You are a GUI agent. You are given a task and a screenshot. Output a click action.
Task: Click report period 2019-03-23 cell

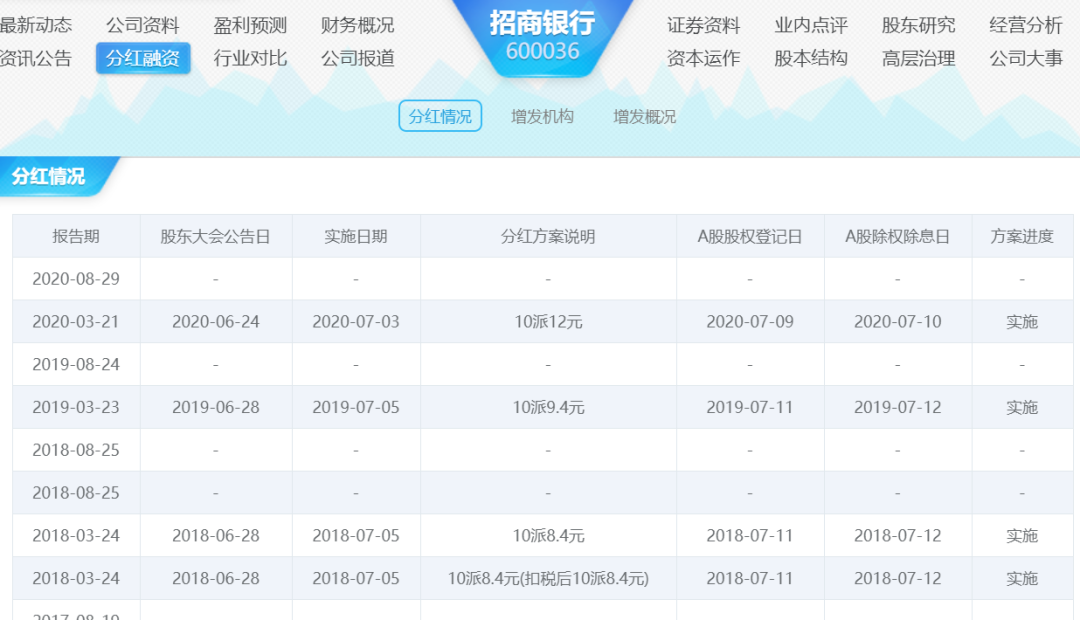tap(76, 407)
